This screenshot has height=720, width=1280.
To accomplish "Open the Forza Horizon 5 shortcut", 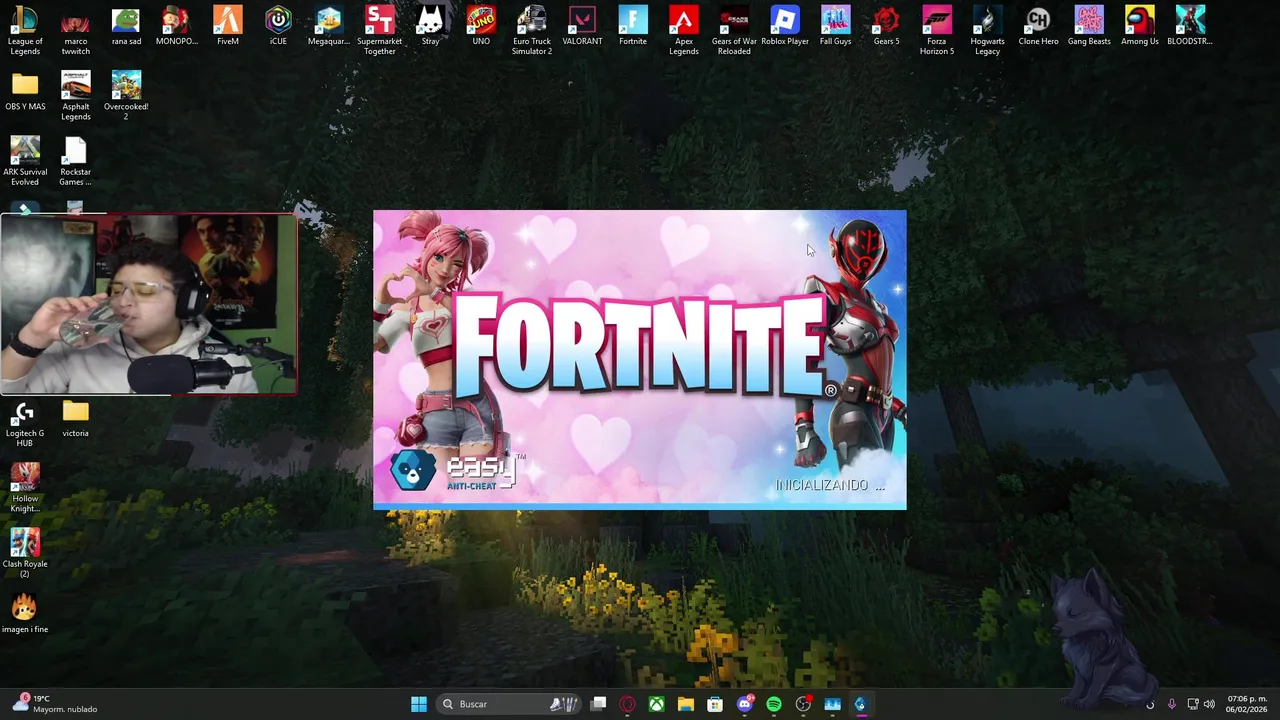I will pyautogui.click(x=937, y=30).
